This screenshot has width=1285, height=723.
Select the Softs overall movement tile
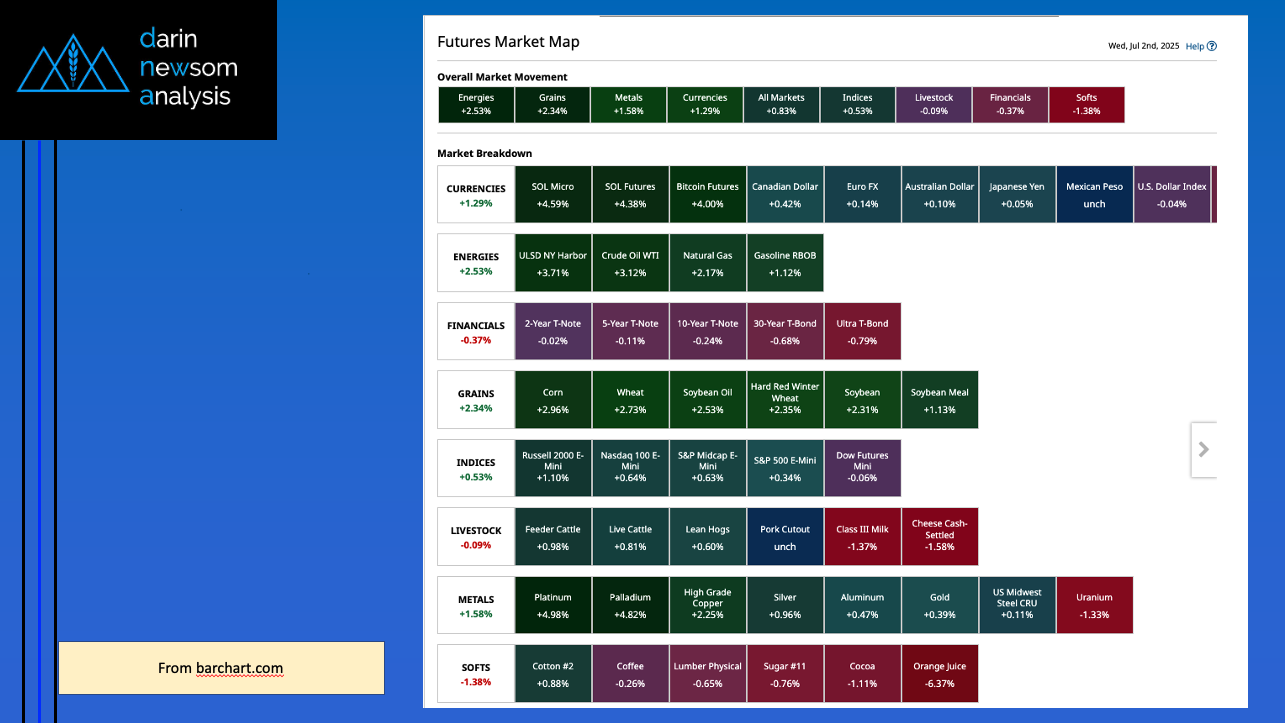point(1086,105)
